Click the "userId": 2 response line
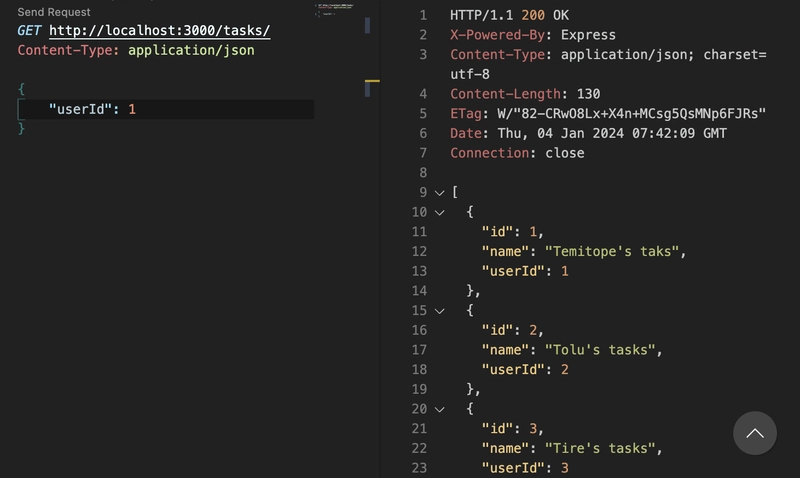Viewport: 800px width, 478px height. click(525, 370)
